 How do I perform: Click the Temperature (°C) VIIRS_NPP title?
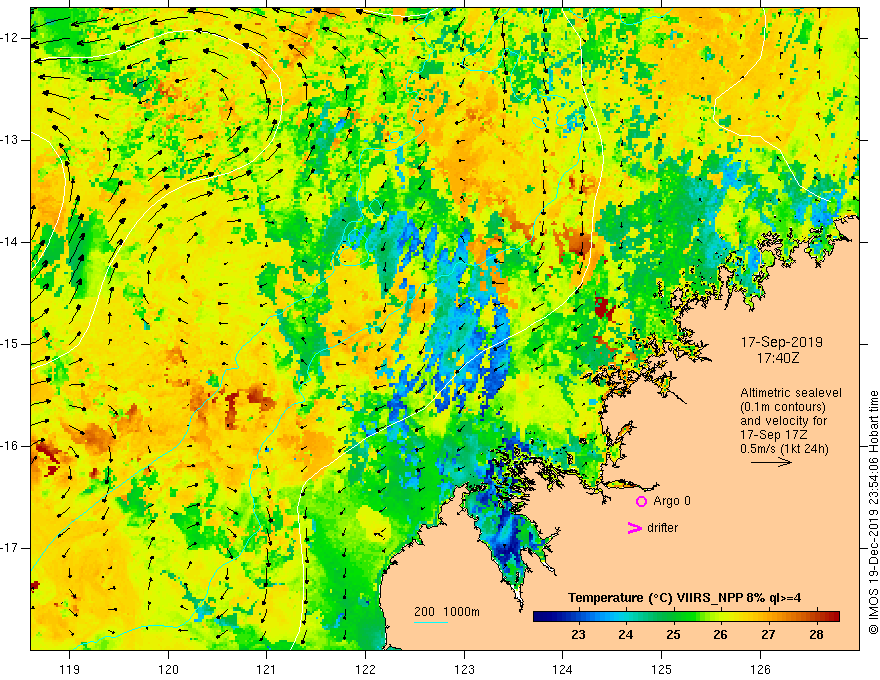tap(684, 598)
